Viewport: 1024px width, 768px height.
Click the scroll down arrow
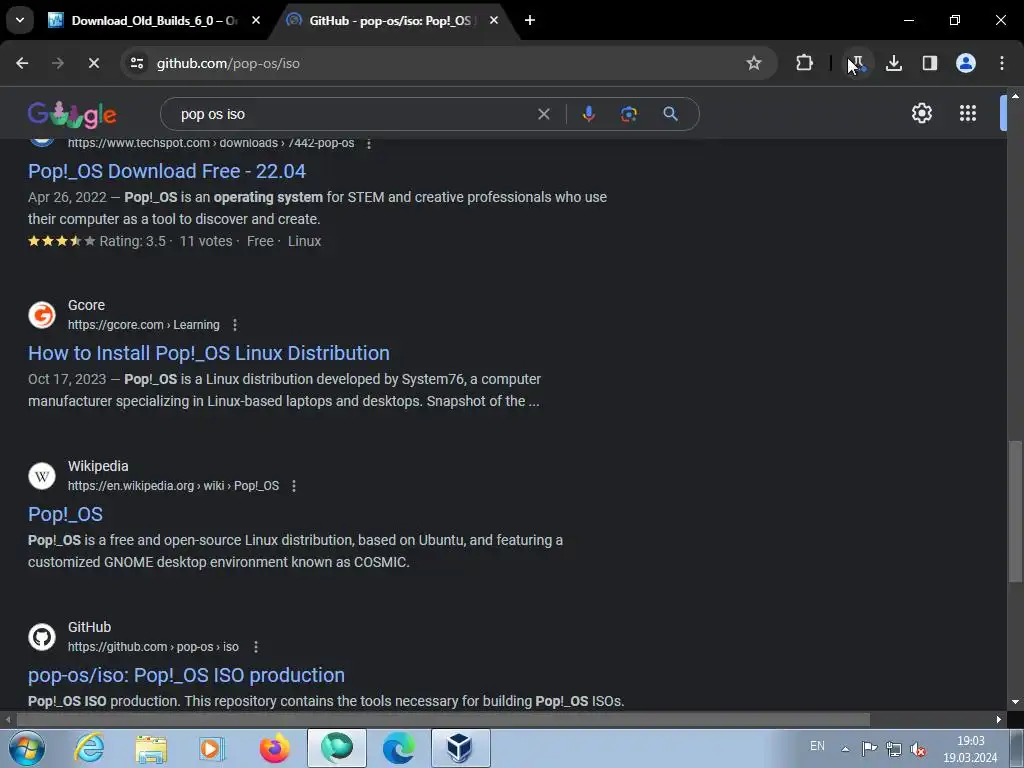point(1015,702)
